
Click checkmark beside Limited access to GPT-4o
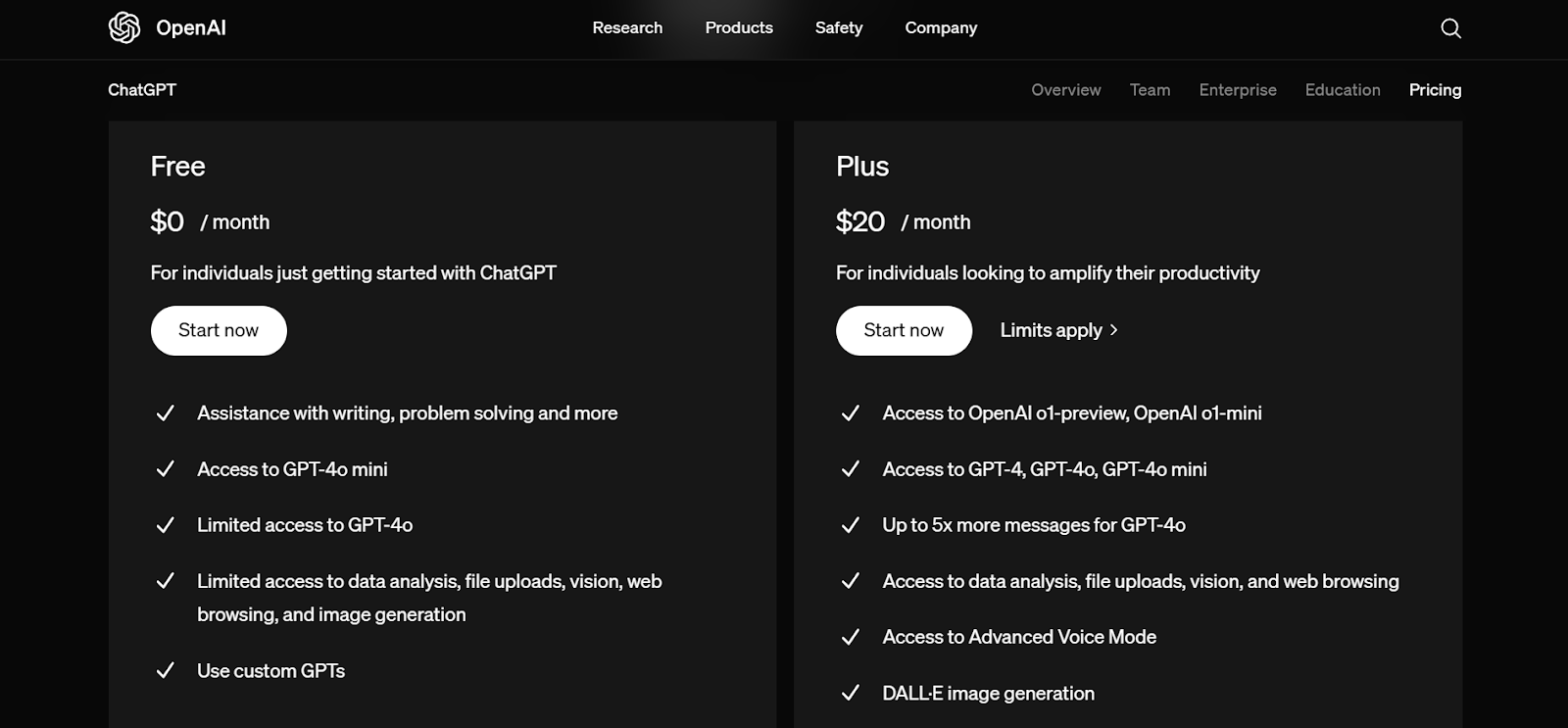[166, 525]
